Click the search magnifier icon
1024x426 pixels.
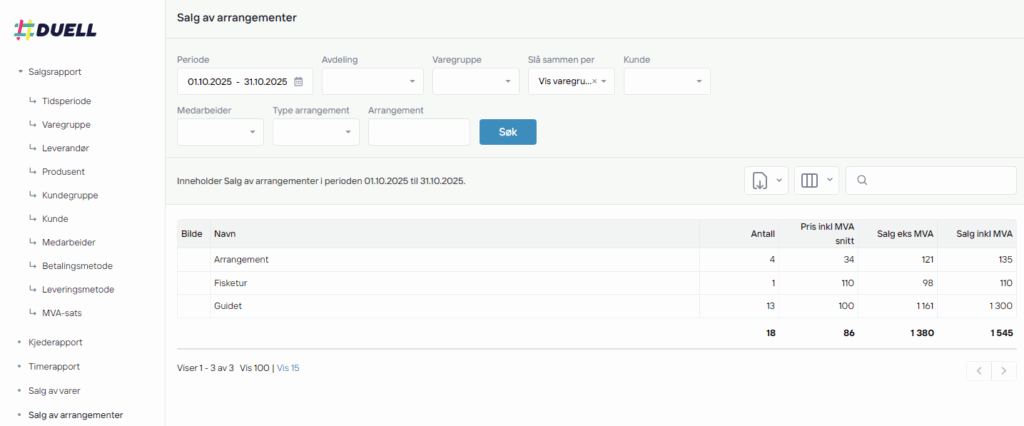pos(862,181)
